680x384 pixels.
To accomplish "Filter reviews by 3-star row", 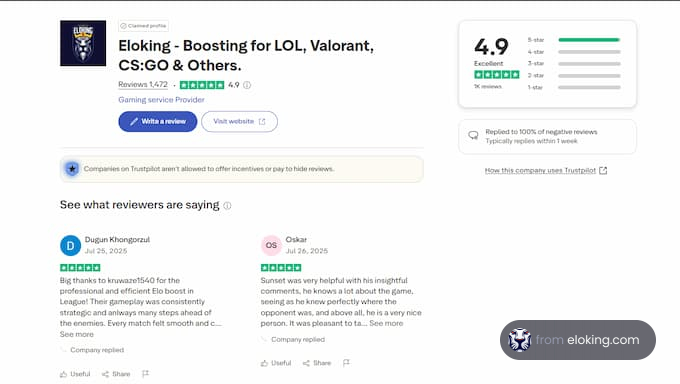I will pos(574,63).
